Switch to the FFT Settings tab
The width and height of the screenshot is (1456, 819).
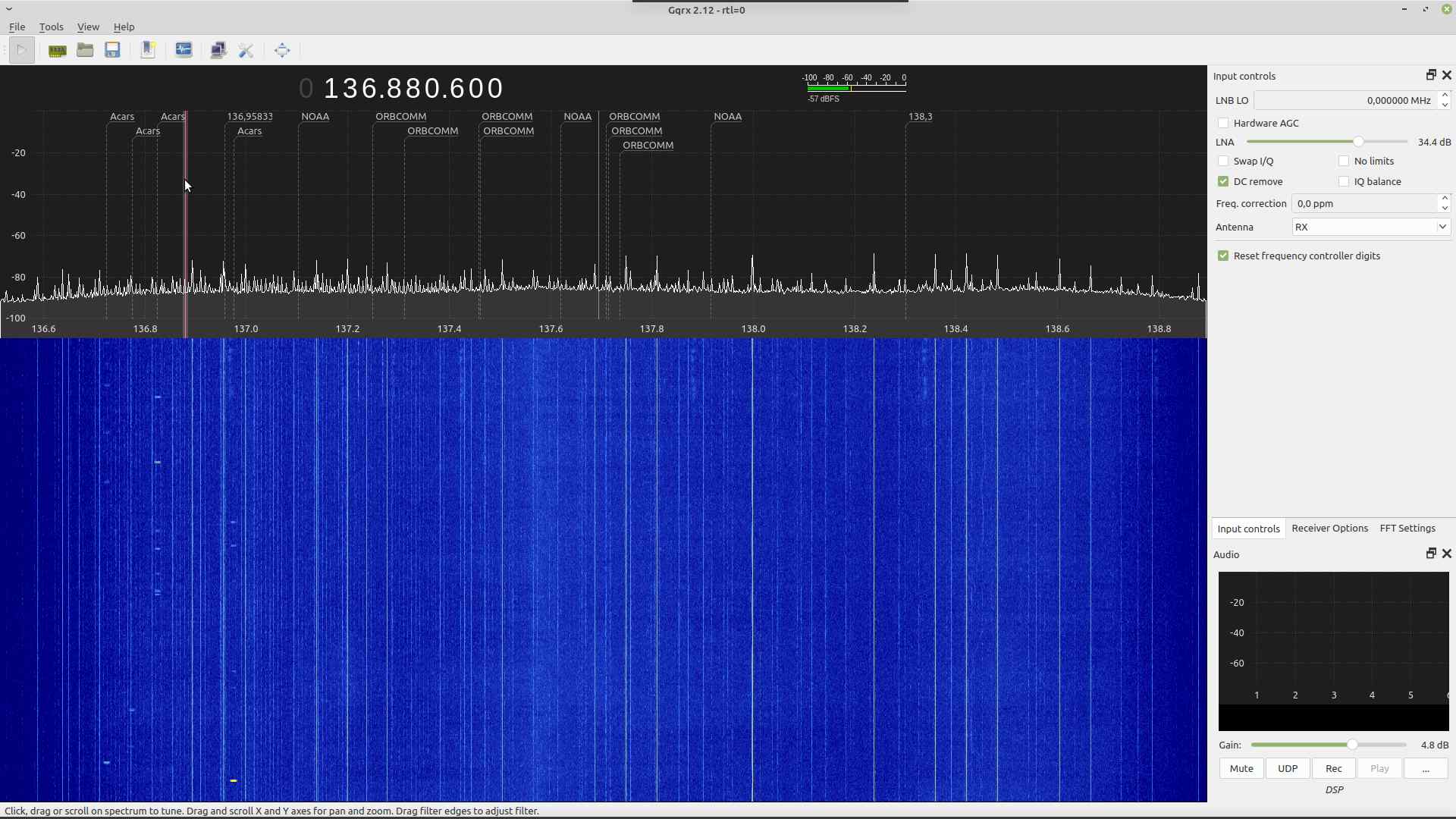tap(1407, 529)
